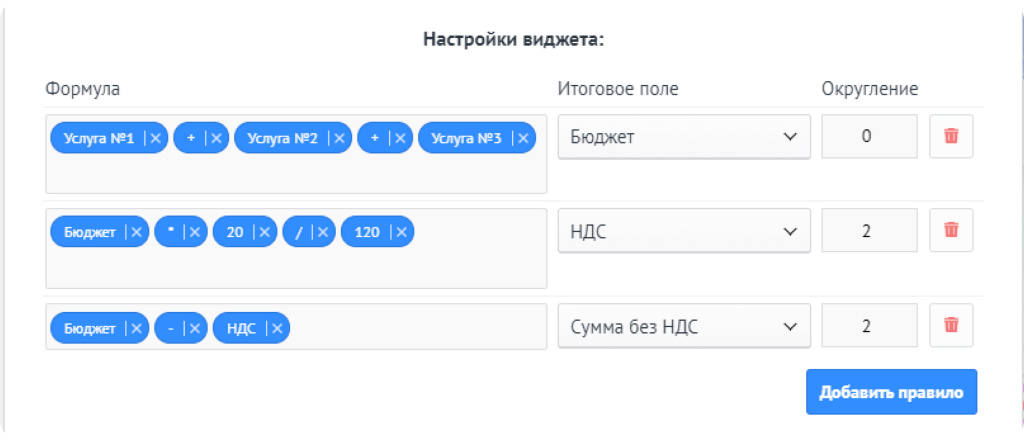The image size is (1024, 440).
Task: Remove the НДС tag in third formula
Action: 277,328
